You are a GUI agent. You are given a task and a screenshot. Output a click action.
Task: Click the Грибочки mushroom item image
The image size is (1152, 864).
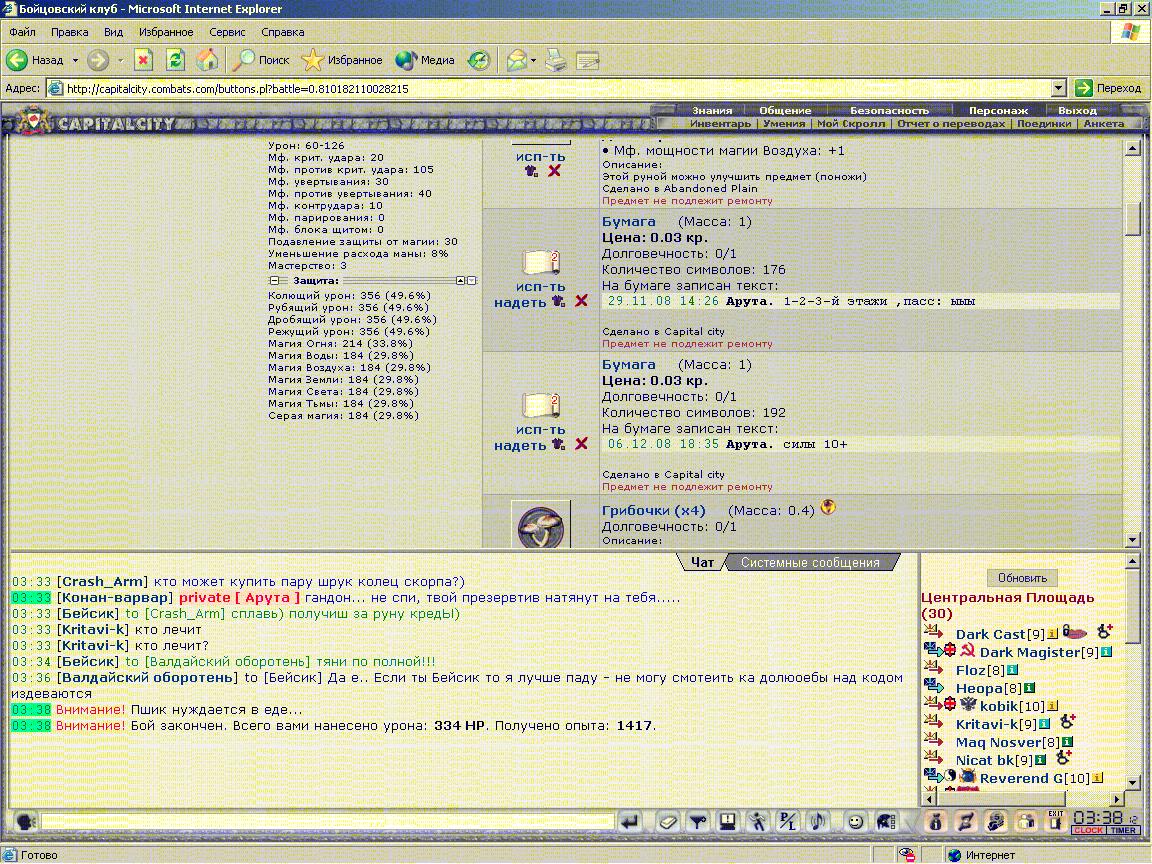pyautogui.click(x=541, y=525)
